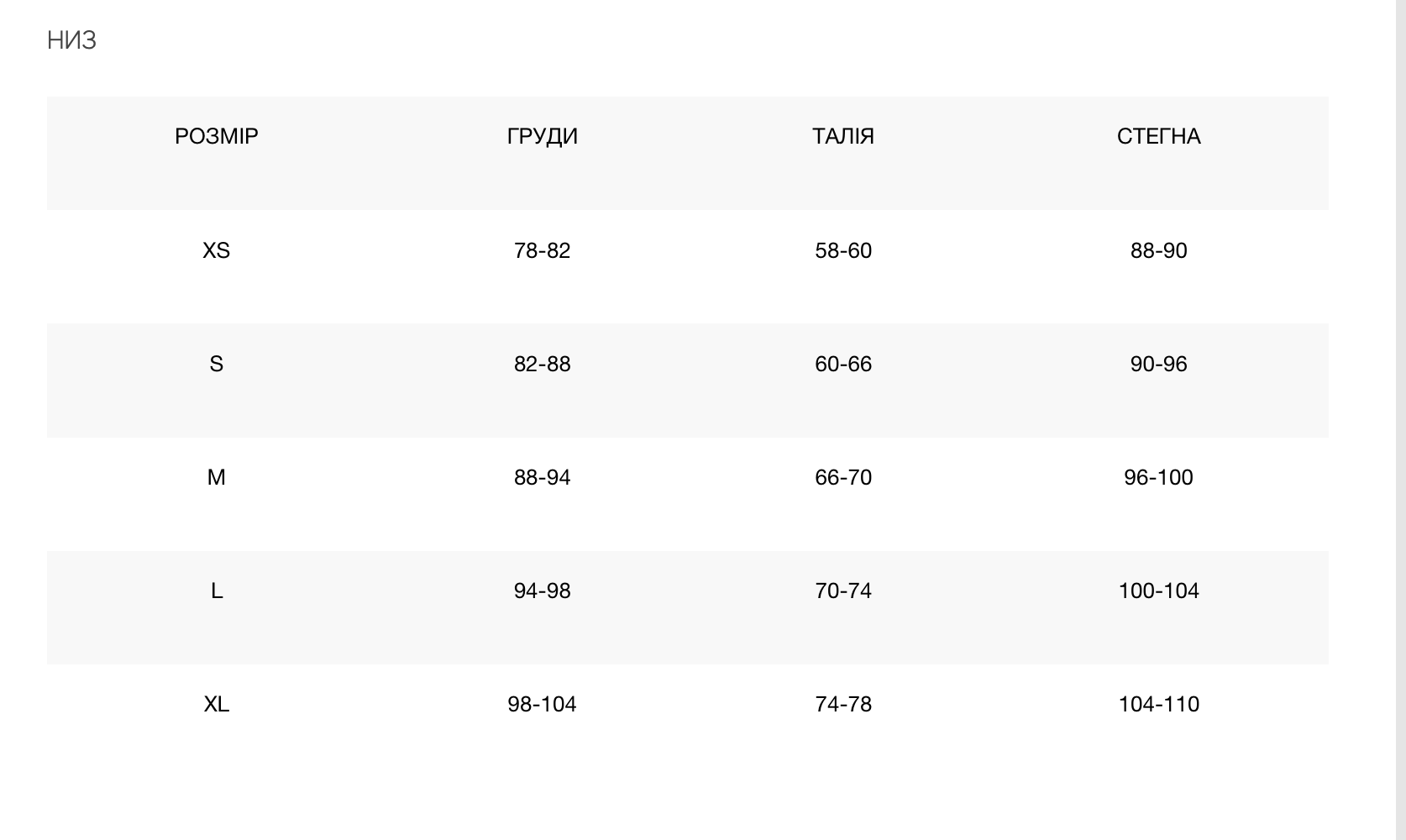Click waist value 70-74 for L
This screenshot has width=1406, height=840.
point(843,591)
